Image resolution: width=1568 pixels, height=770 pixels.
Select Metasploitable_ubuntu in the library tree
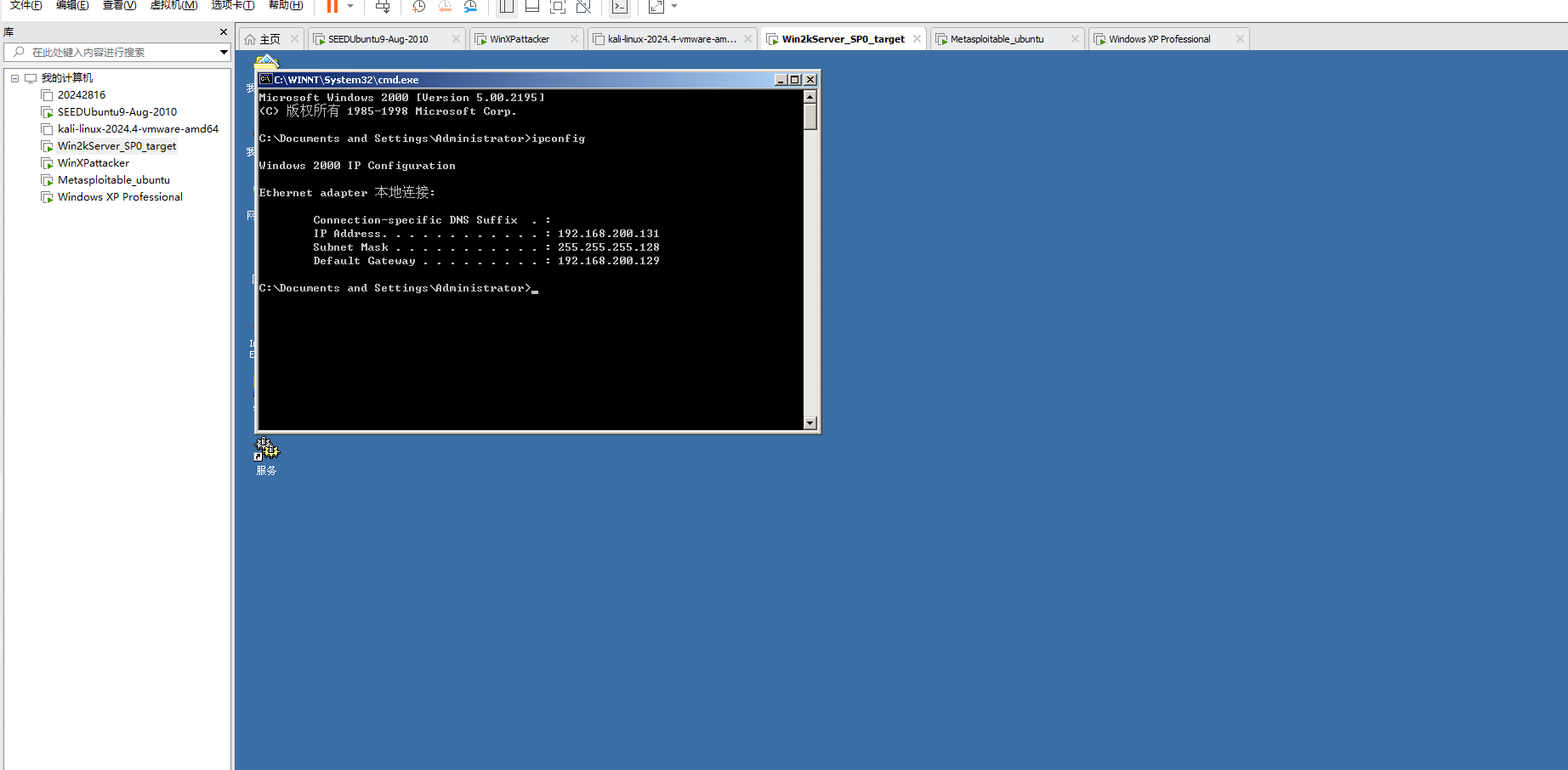(x=114, y=180)
